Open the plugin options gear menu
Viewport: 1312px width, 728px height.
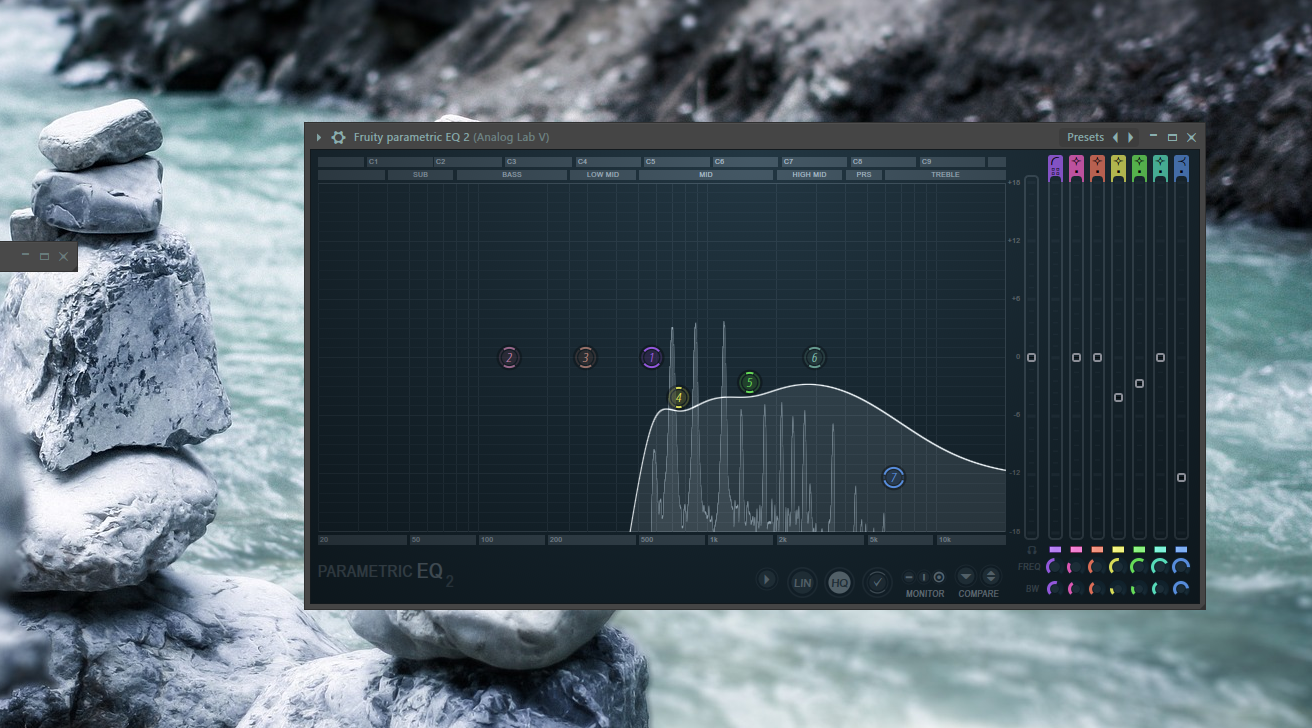point(338,137)
